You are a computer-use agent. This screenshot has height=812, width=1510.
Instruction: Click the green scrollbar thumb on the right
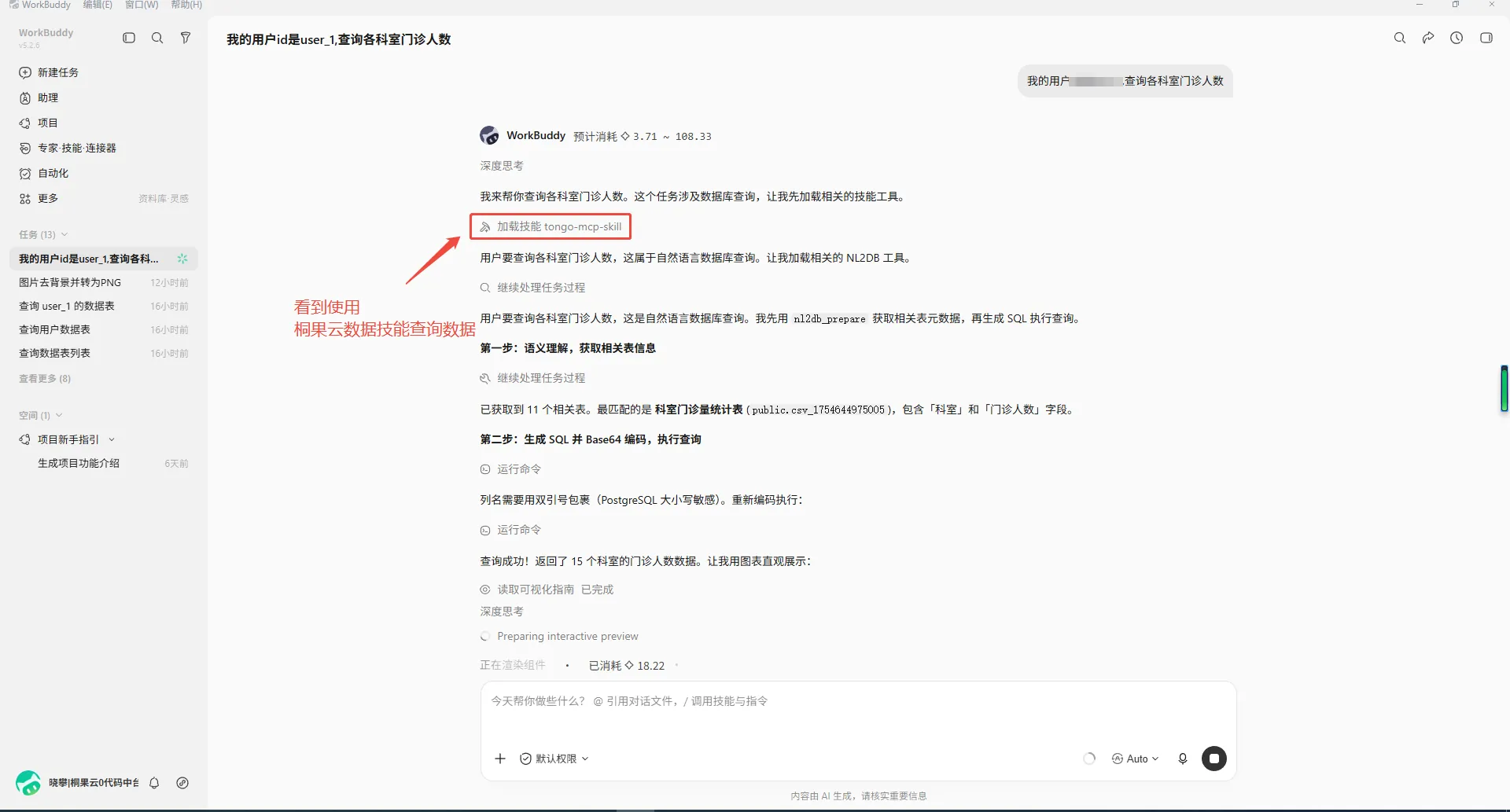pos(1504,388)
